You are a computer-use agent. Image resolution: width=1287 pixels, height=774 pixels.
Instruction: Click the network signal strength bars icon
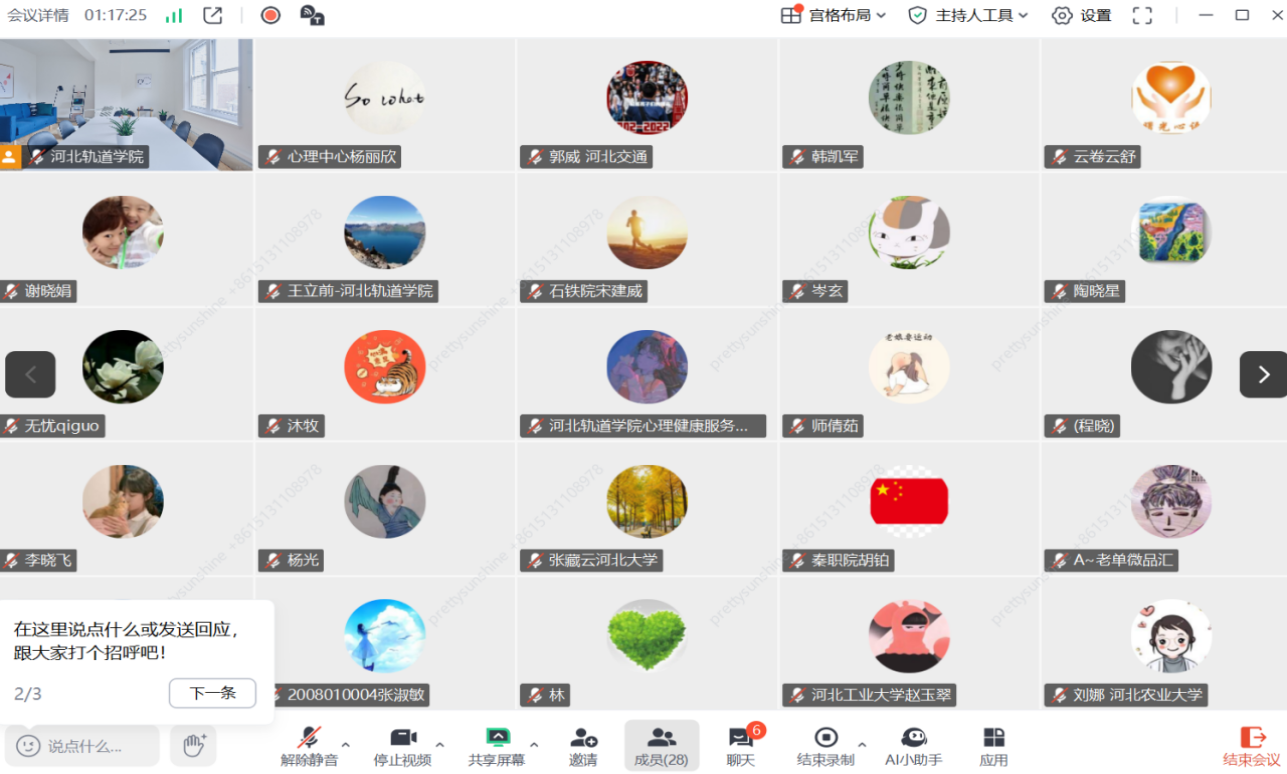tap(174, 15)
